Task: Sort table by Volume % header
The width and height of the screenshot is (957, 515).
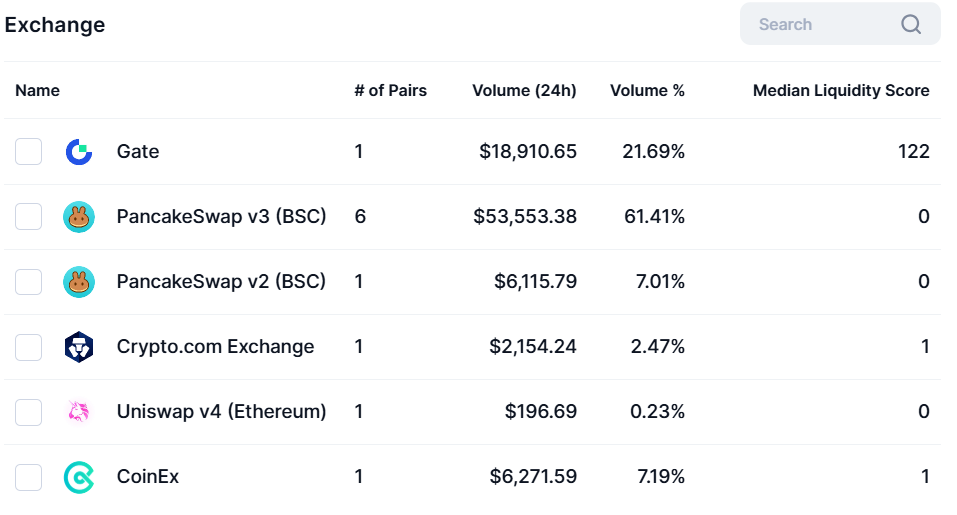Action: click(x=647, y=90)
